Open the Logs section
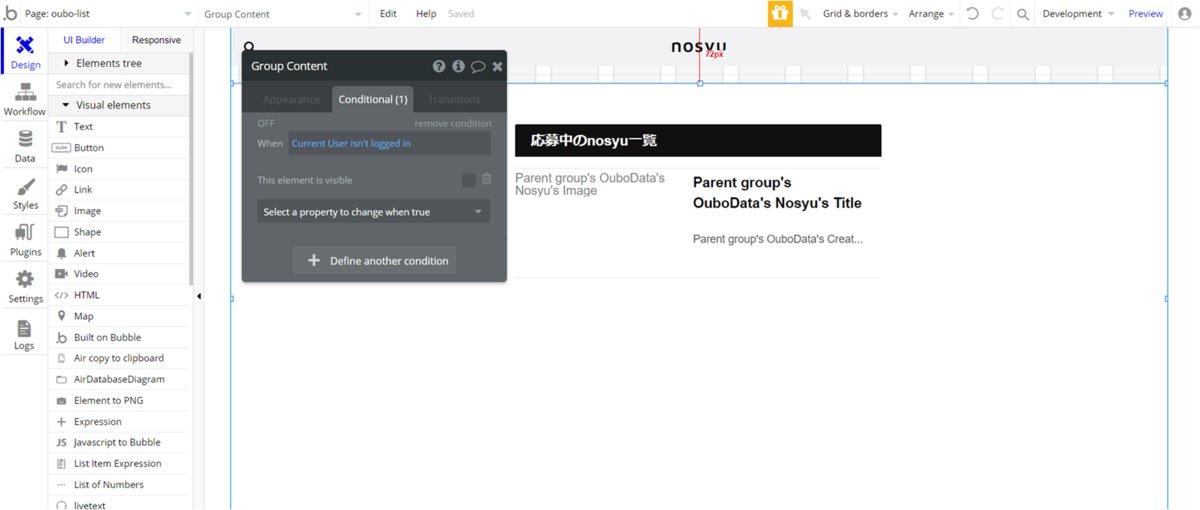Image resolution: width=1200 pixels, height=510 pixels. coord(25,334)
